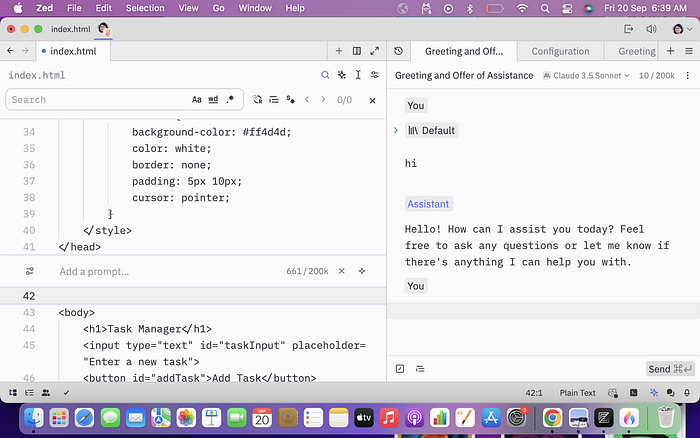
Task: Click Copilot icon in status bar
Action: pos(612,392)
